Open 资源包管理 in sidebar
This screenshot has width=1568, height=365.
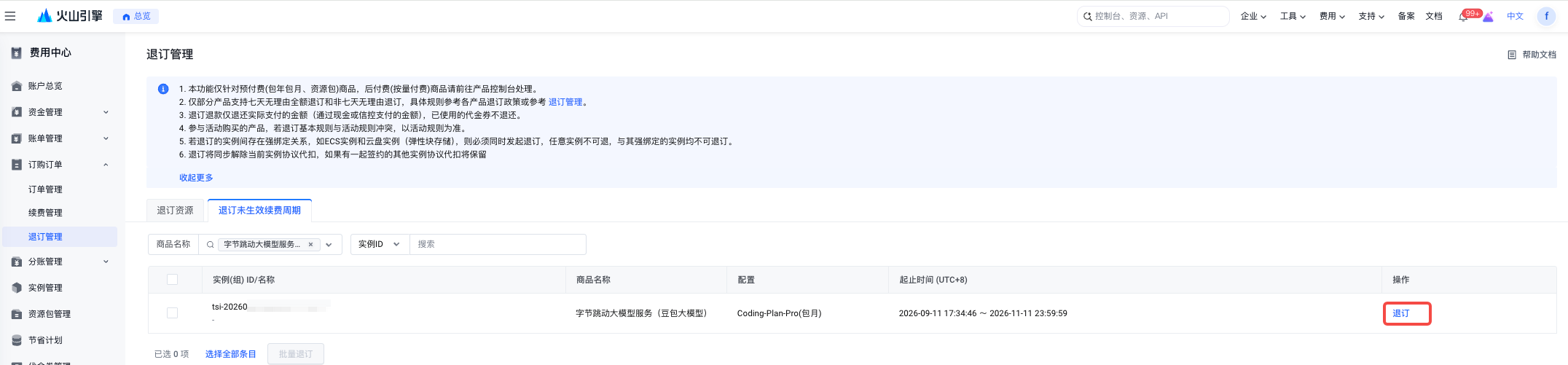(50, 314)
